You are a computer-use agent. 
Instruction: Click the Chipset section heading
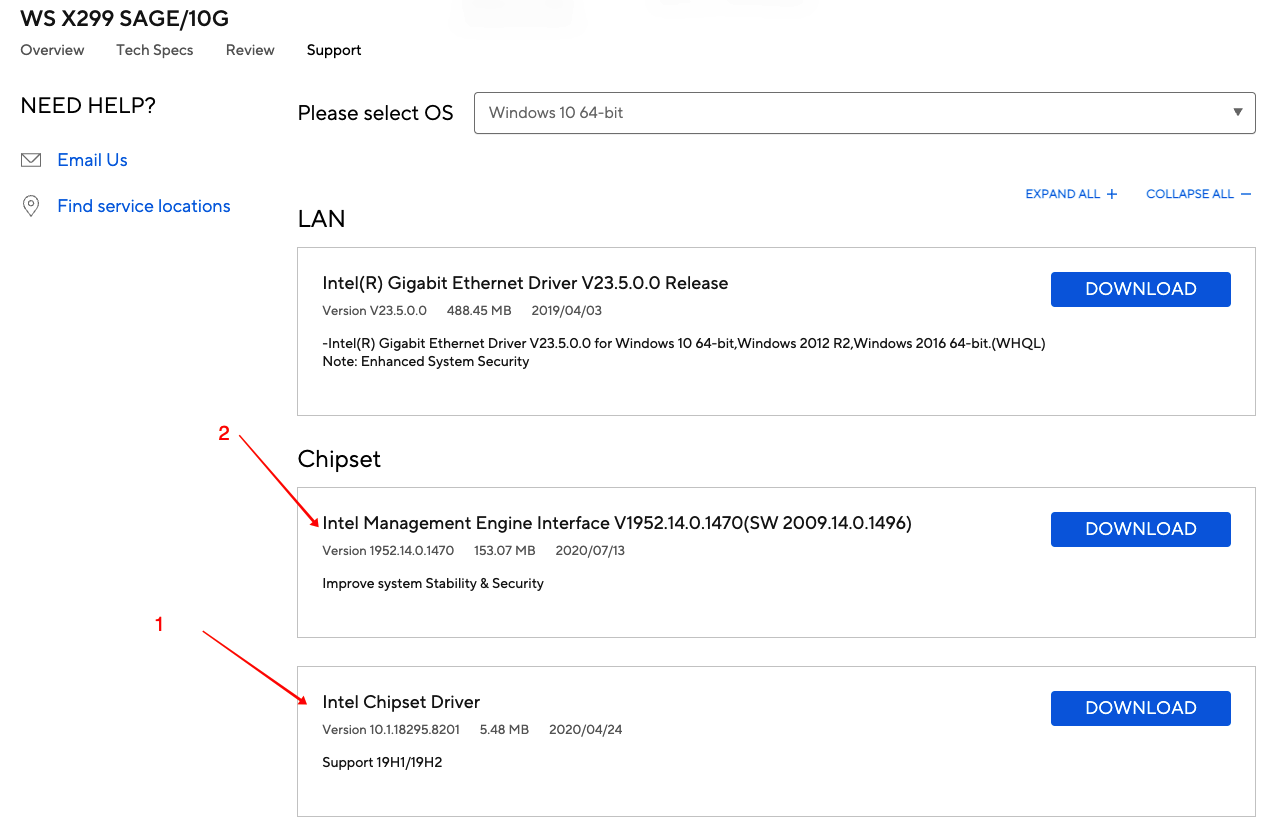[x=339, y=459]
